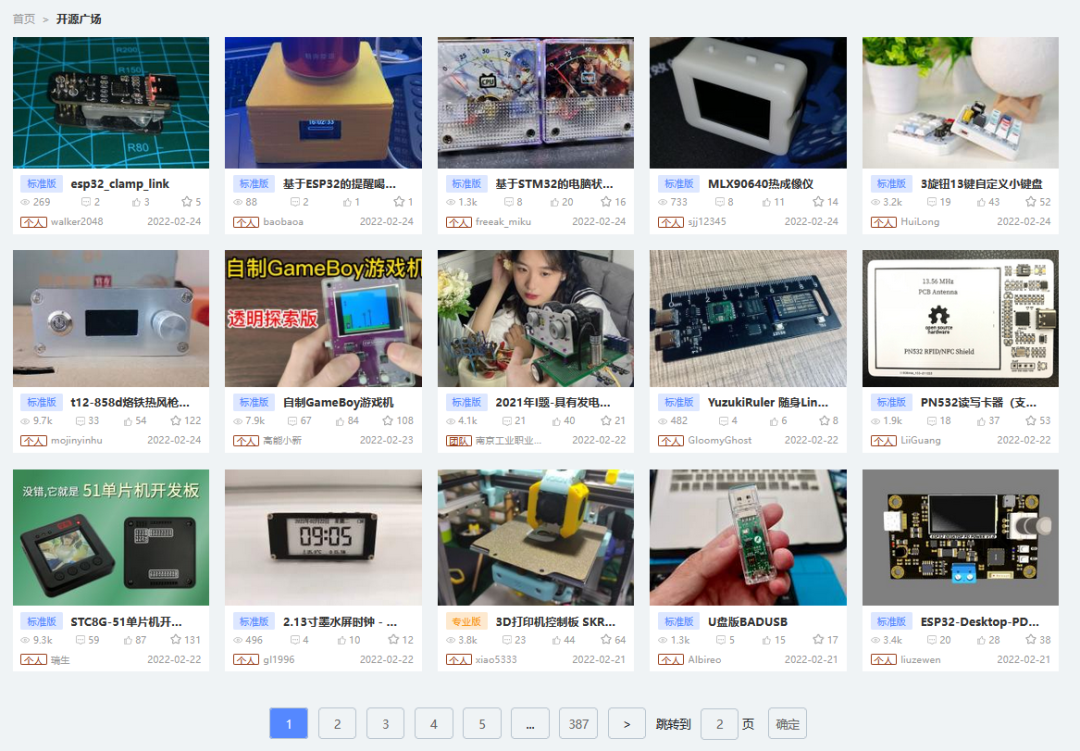Click the views eye icon on U盘版BADUSB card
Viewport: 1080px width, 751px height.
[x=664, y=640]
